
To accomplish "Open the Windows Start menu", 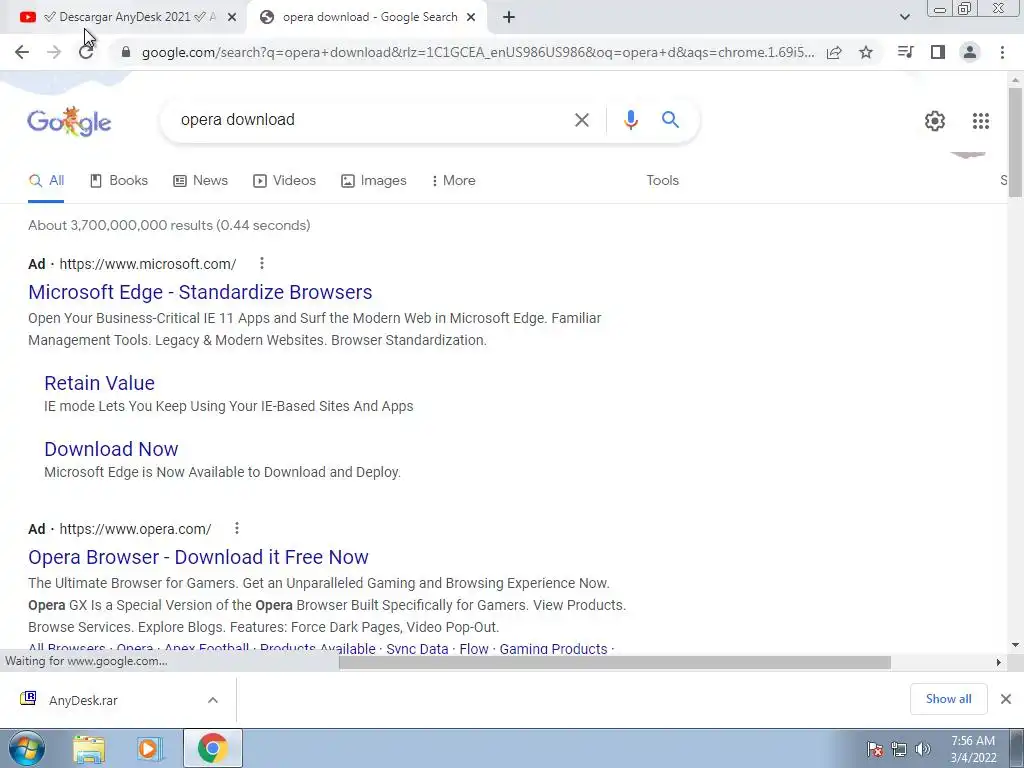I will (x=27, y=748).
